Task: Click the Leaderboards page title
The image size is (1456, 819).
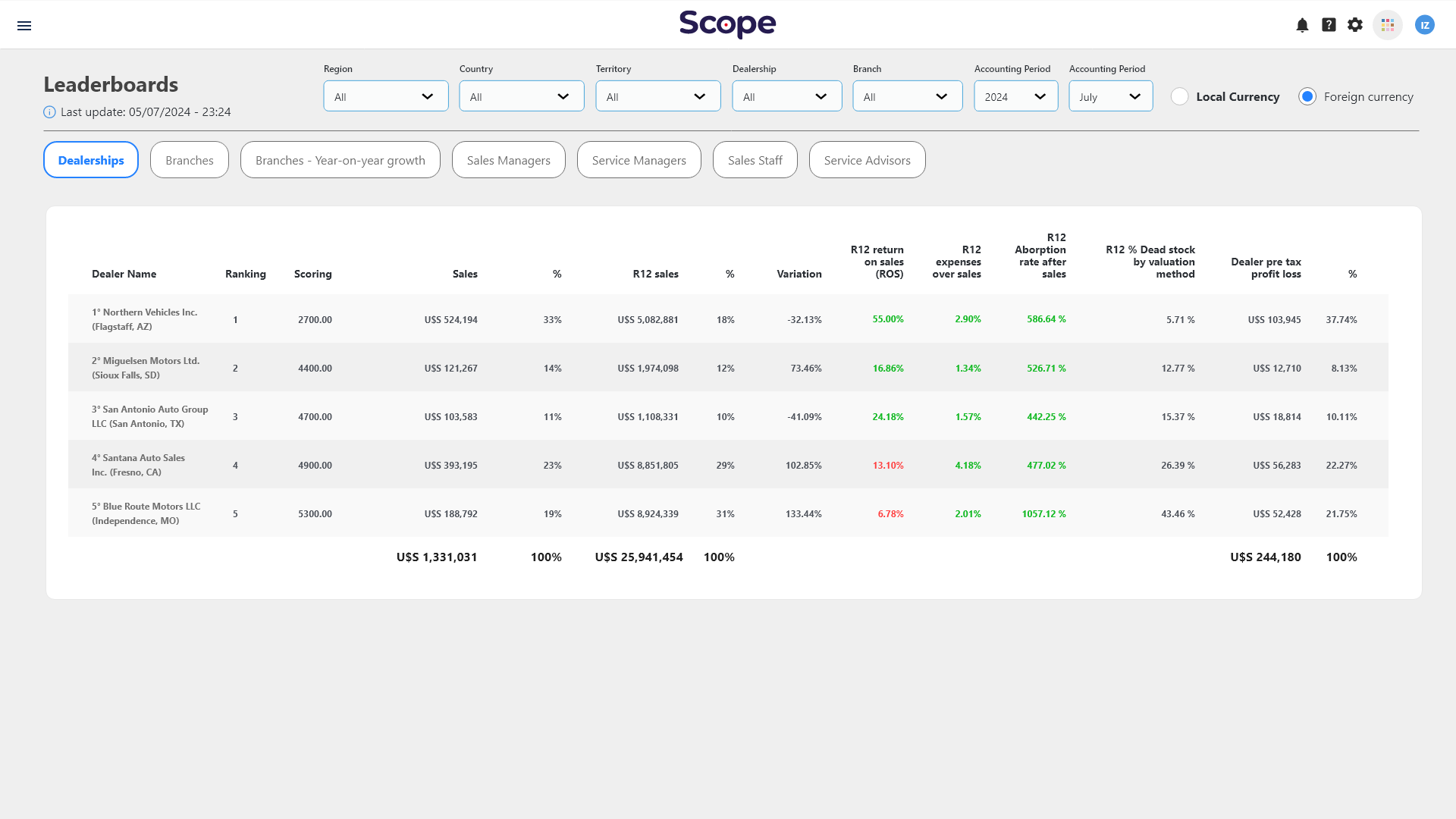Action: [111, 84]
